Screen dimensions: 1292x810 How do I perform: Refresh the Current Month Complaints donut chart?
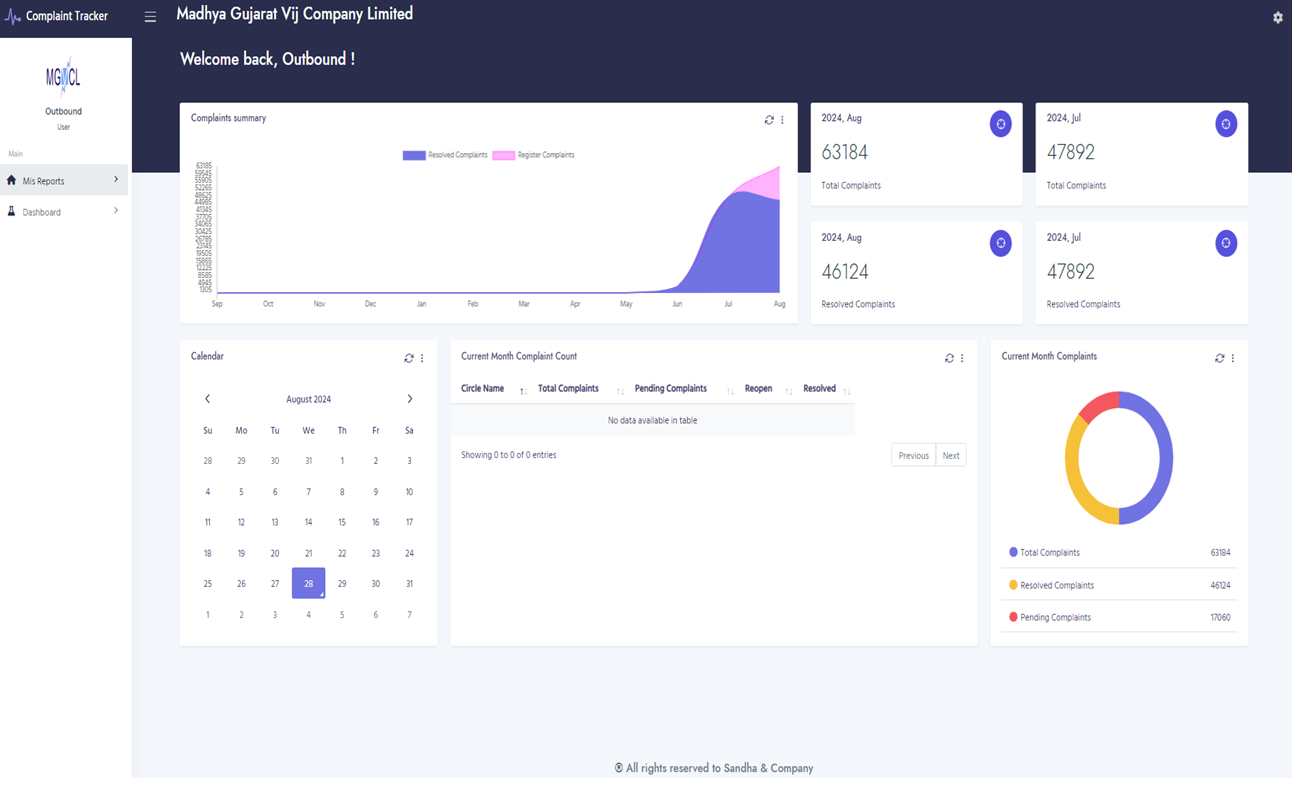coord(1219,358)
